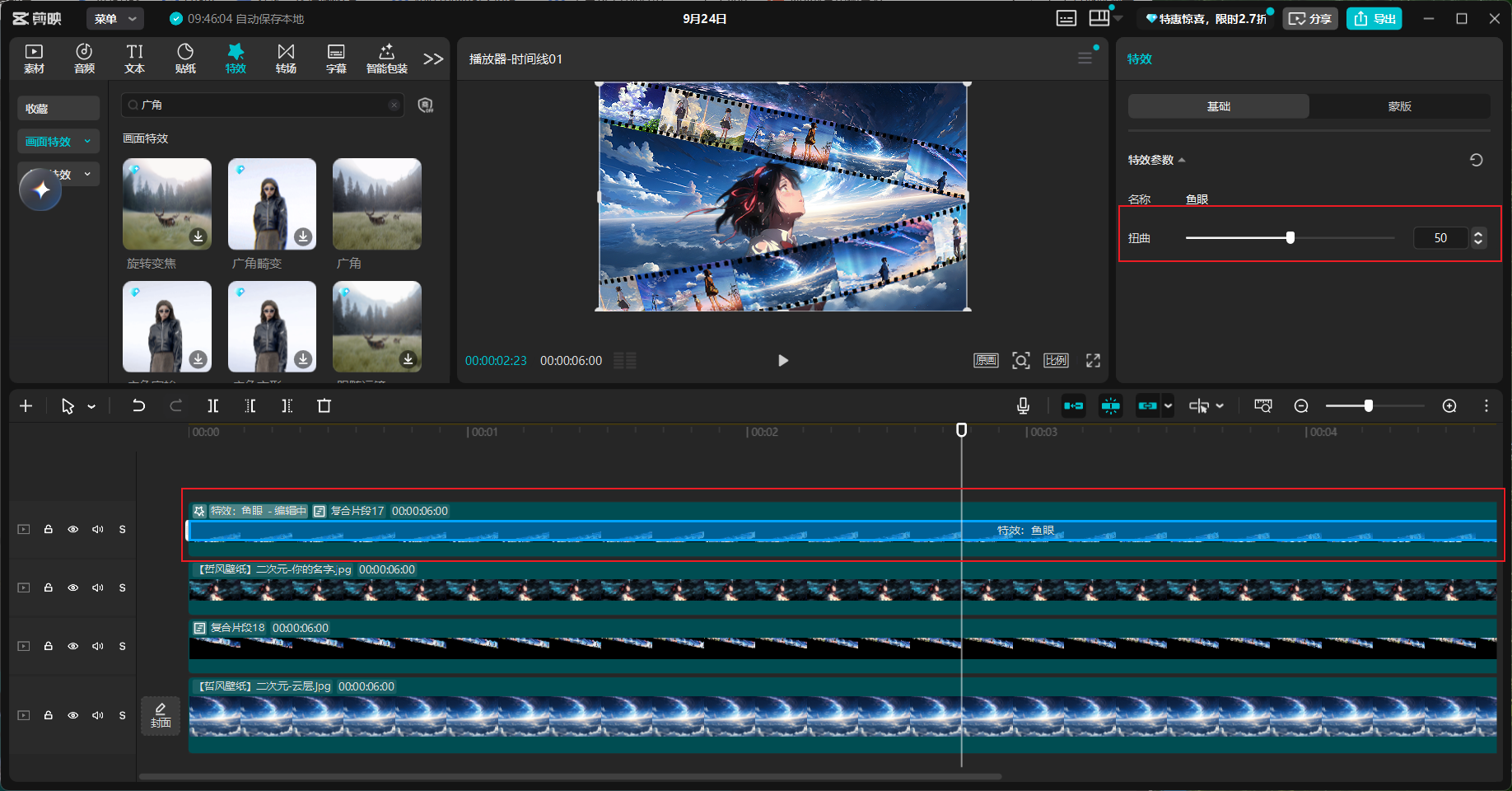Delete the selected clip with the trash icon

[324, 405]
